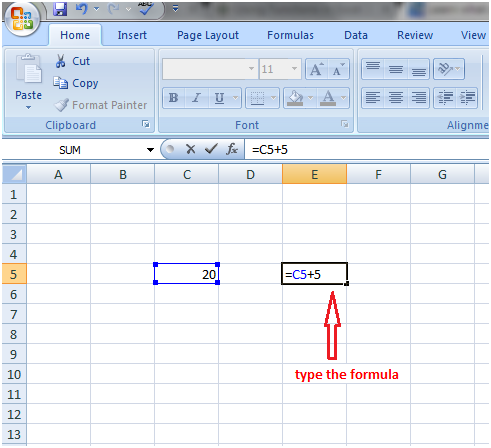Click Cut in the Clipboard group
491x448 pixels.
click(x=73, y=61)
